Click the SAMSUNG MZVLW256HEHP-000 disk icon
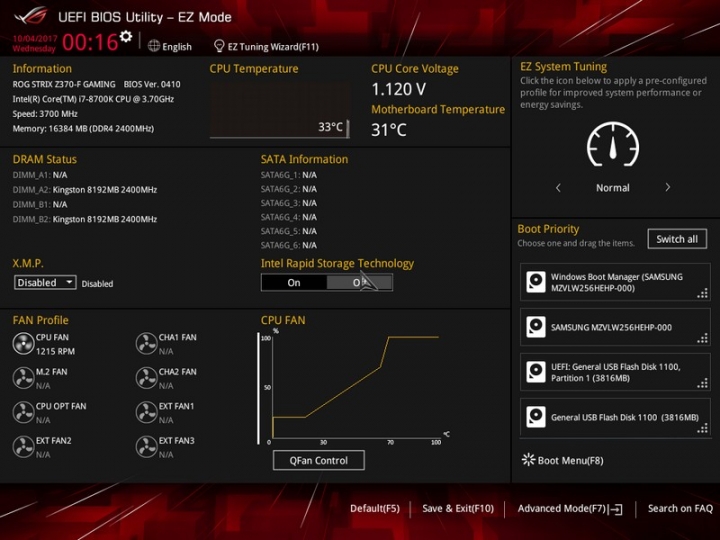Image resolution: width=720 pixels, height=540 pixels. pyautogui.click(x=536, y=327)
